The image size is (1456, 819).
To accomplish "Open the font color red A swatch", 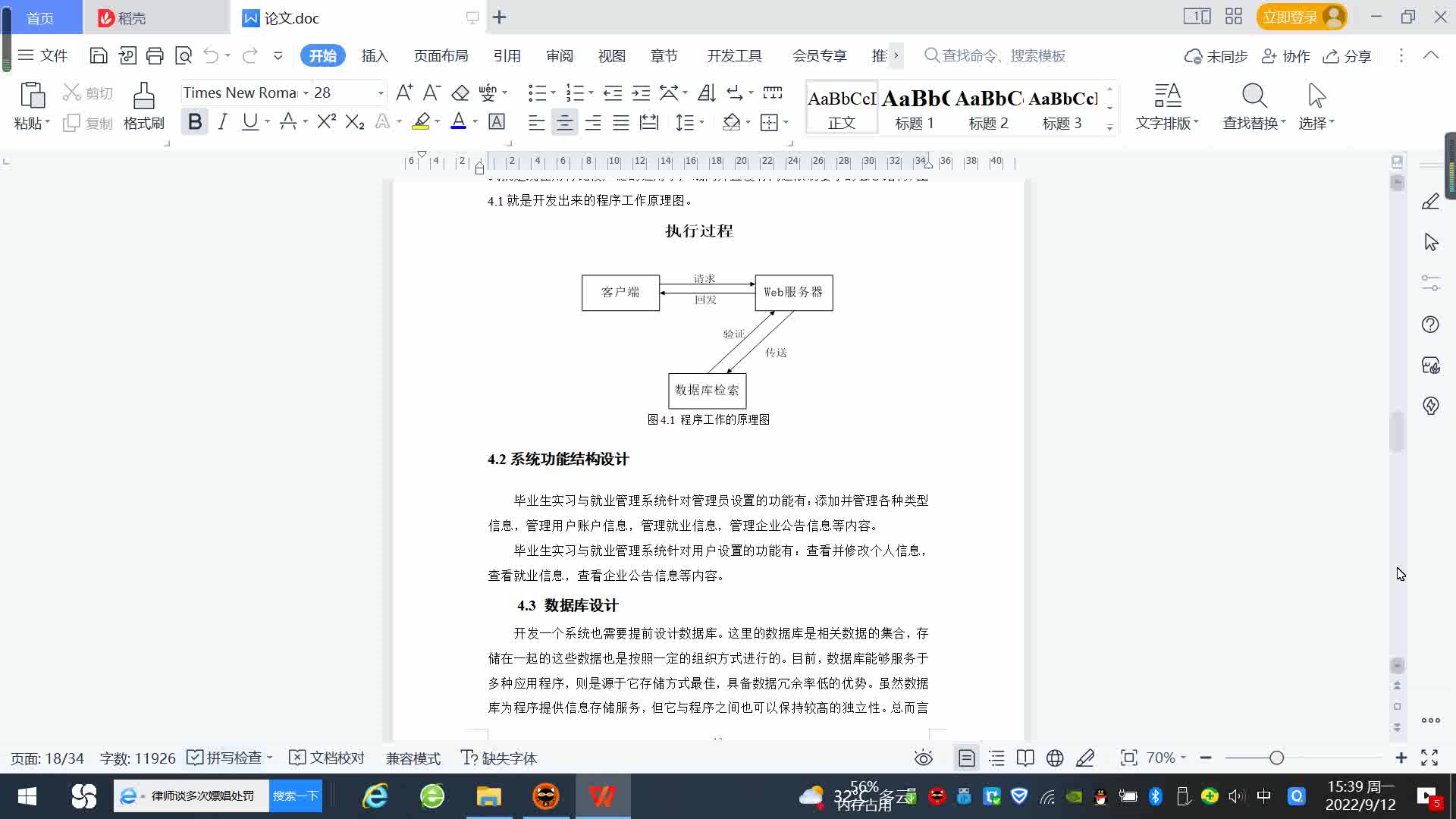I will tap(458, 121).
